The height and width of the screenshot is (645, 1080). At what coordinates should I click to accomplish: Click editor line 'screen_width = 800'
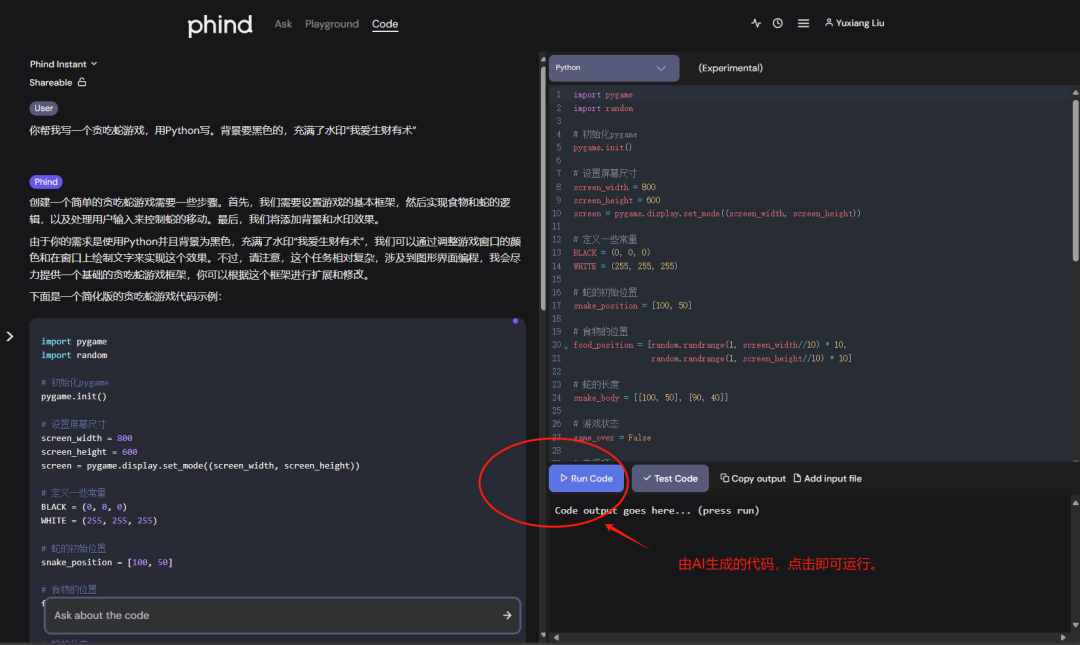[614, 187]
